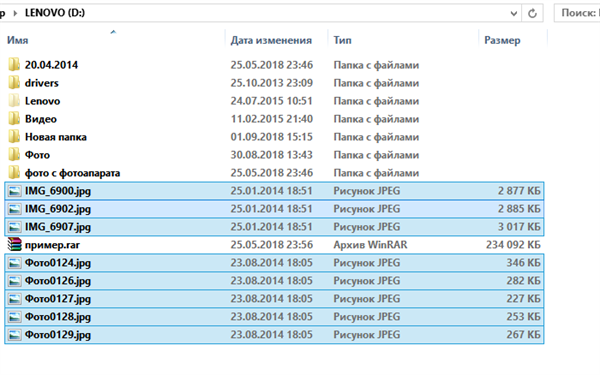
Task: Select file name Фото0128.jpg
Action: click(x=58, y=317)
